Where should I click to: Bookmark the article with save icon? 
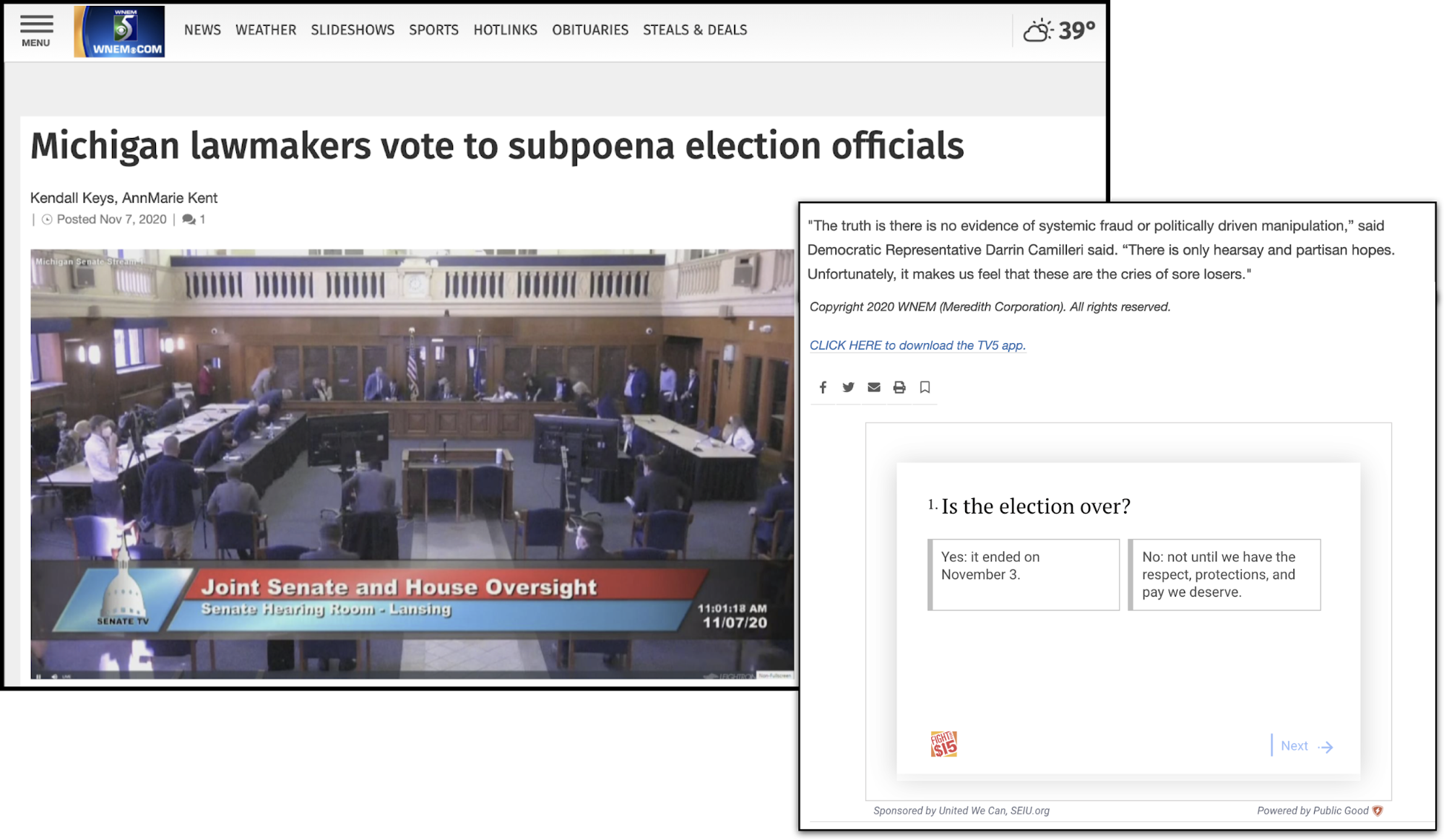pos(925,387)
